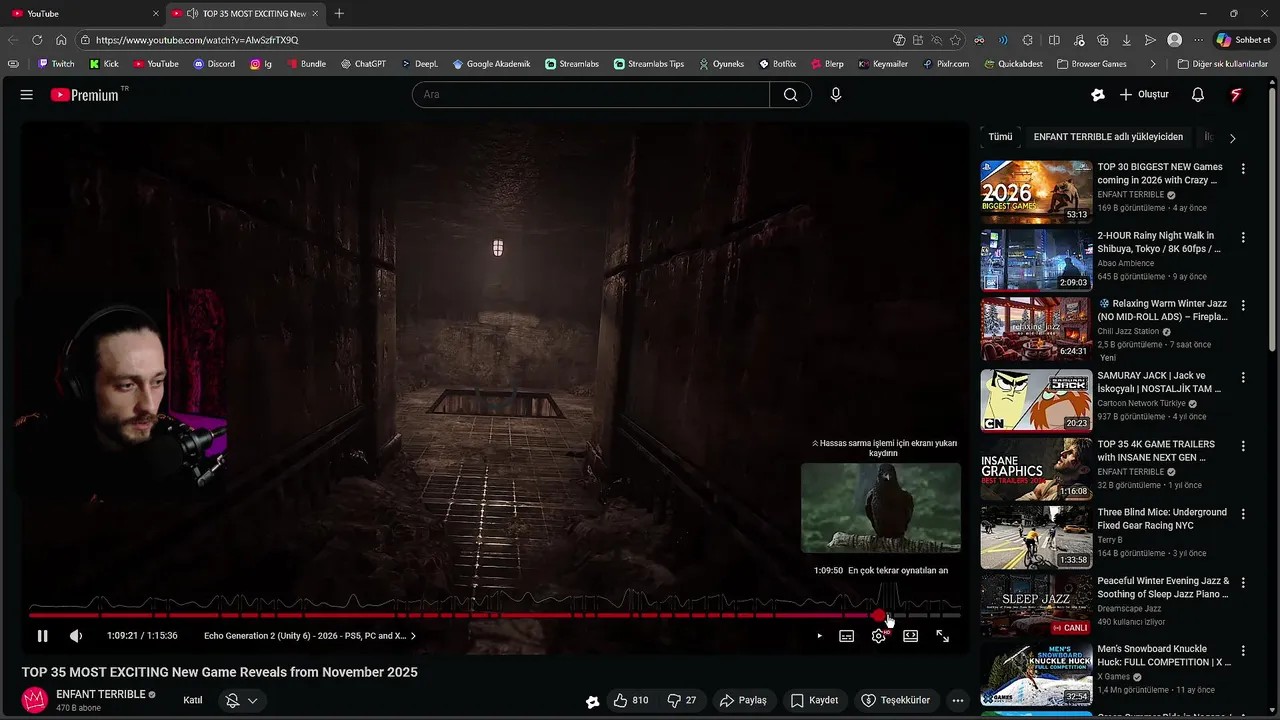Click the red scrubber handle on timeline
The height and width of the screenshot is (720, 1280).
pos(879,615)
